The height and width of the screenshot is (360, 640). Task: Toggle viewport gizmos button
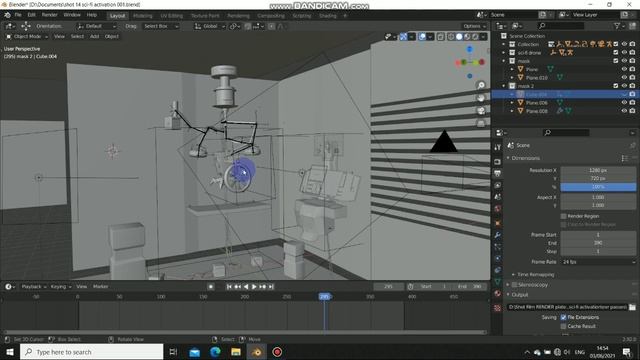(x=403, y=37)
